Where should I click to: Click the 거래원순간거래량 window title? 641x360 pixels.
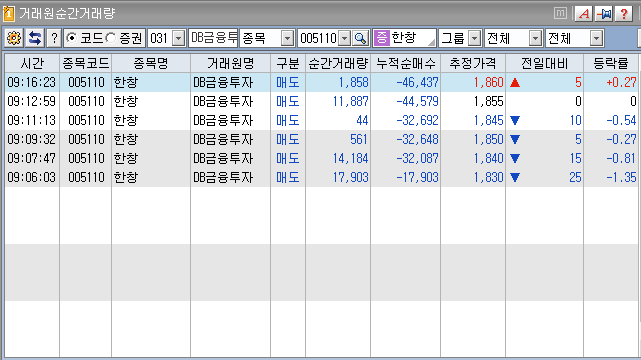[x=67, y=13]
